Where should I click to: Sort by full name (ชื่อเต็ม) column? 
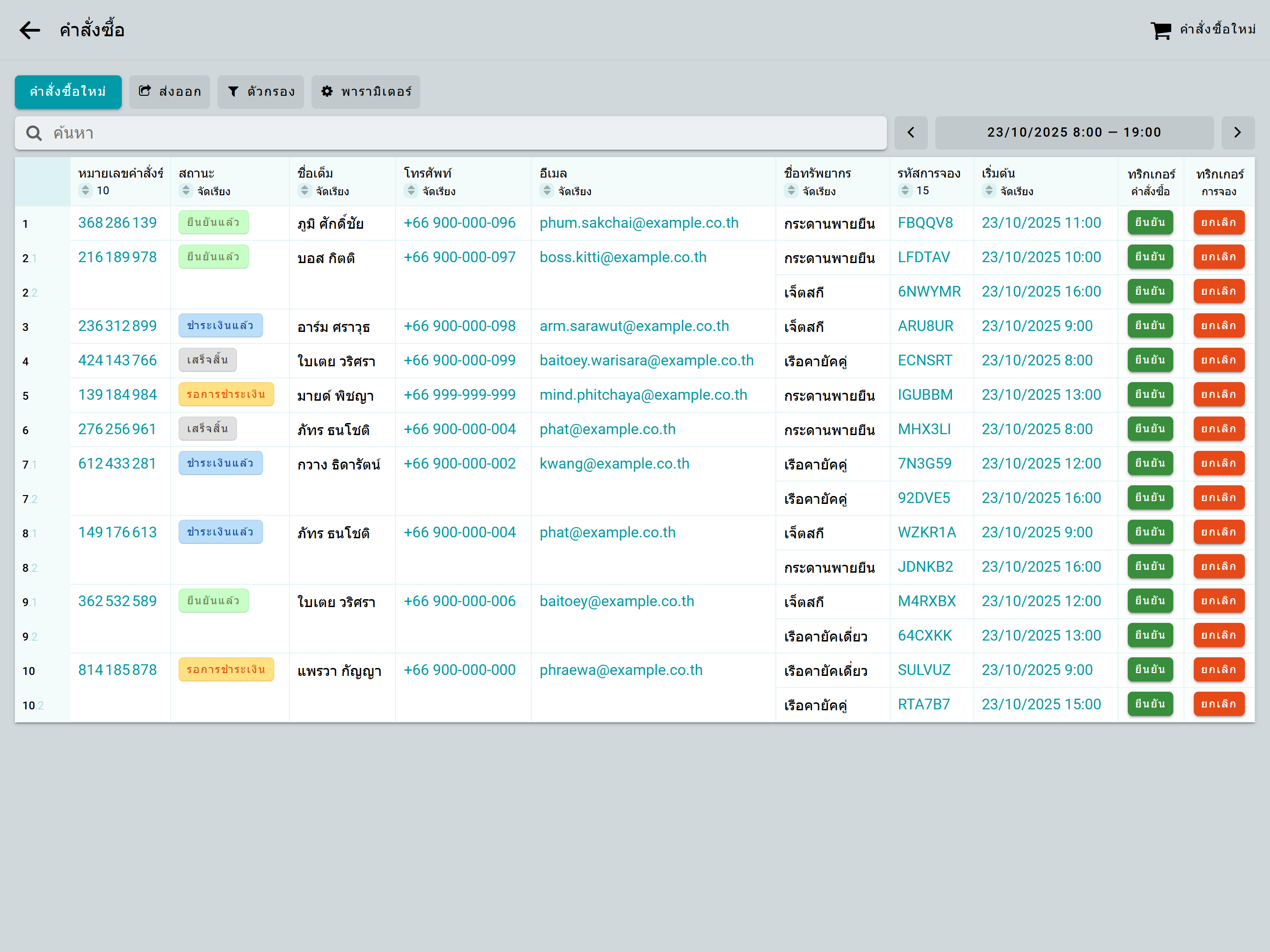pos(305,191)
